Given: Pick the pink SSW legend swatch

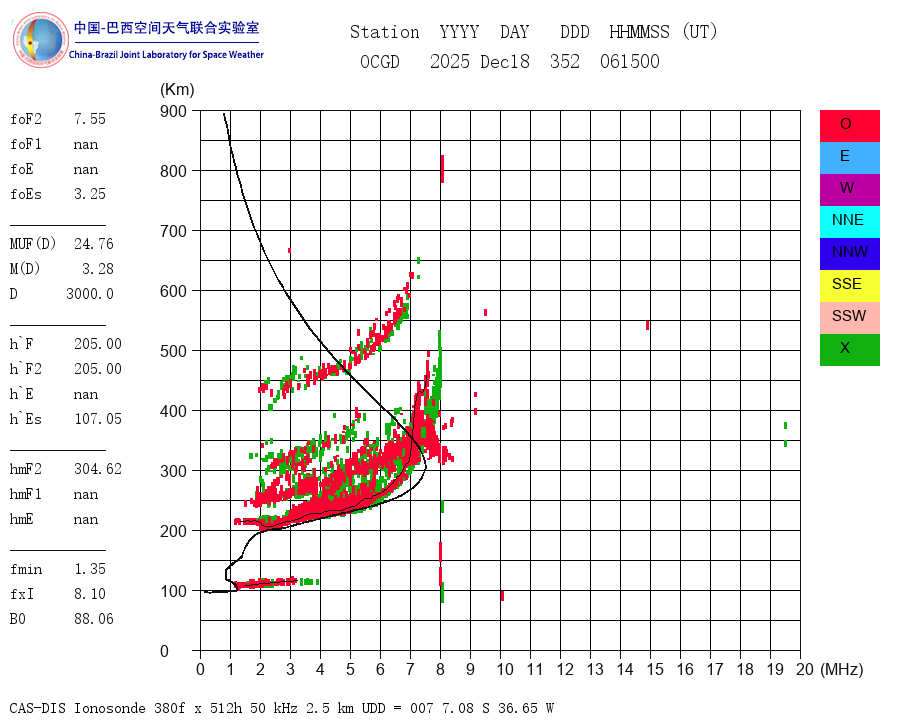Looking at the screenshot, I should pyautogui.click(x=849, y=318).
